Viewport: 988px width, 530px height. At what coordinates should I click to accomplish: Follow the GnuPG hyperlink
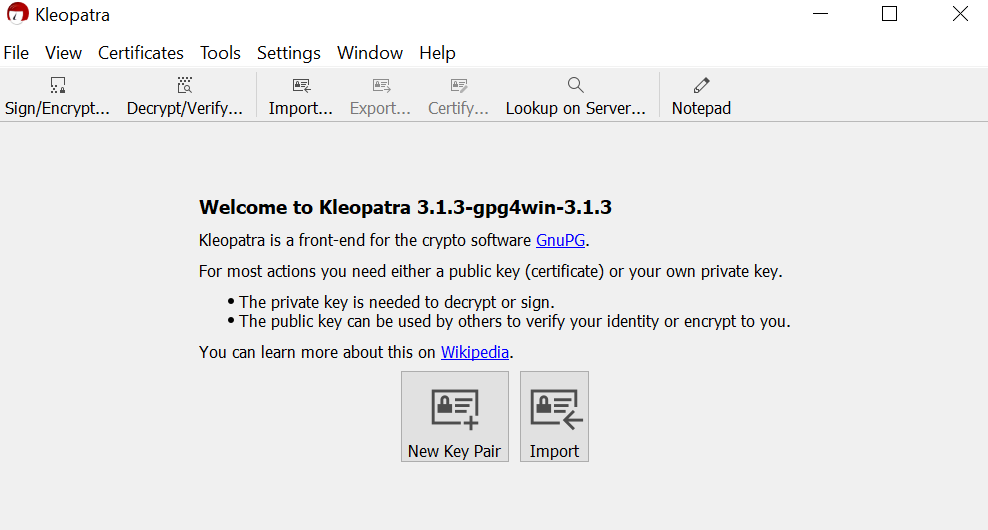coord(561,240)
